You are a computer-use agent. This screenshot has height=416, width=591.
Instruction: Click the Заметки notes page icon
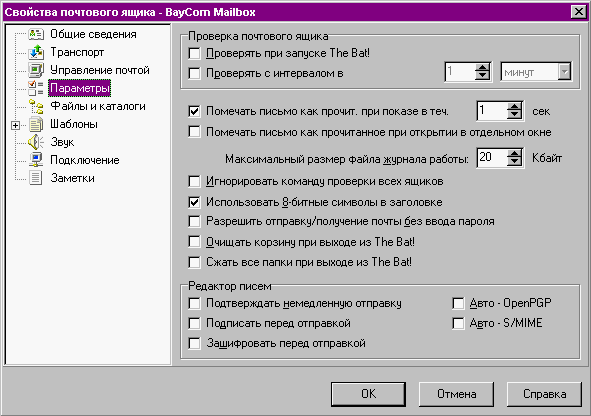tap(36, 178)
